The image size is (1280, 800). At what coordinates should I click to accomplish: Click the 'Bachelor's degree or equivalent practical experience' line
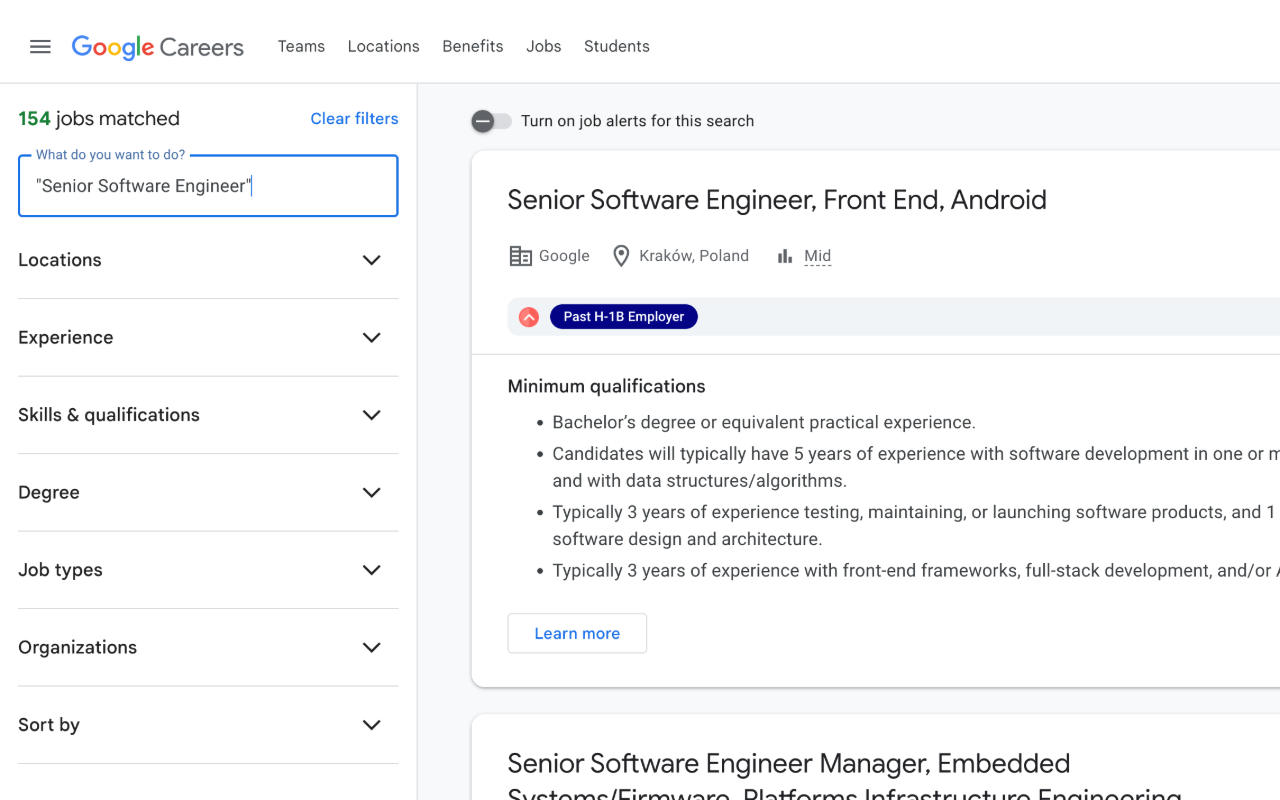pyautogui.click(x=764, y=423)
